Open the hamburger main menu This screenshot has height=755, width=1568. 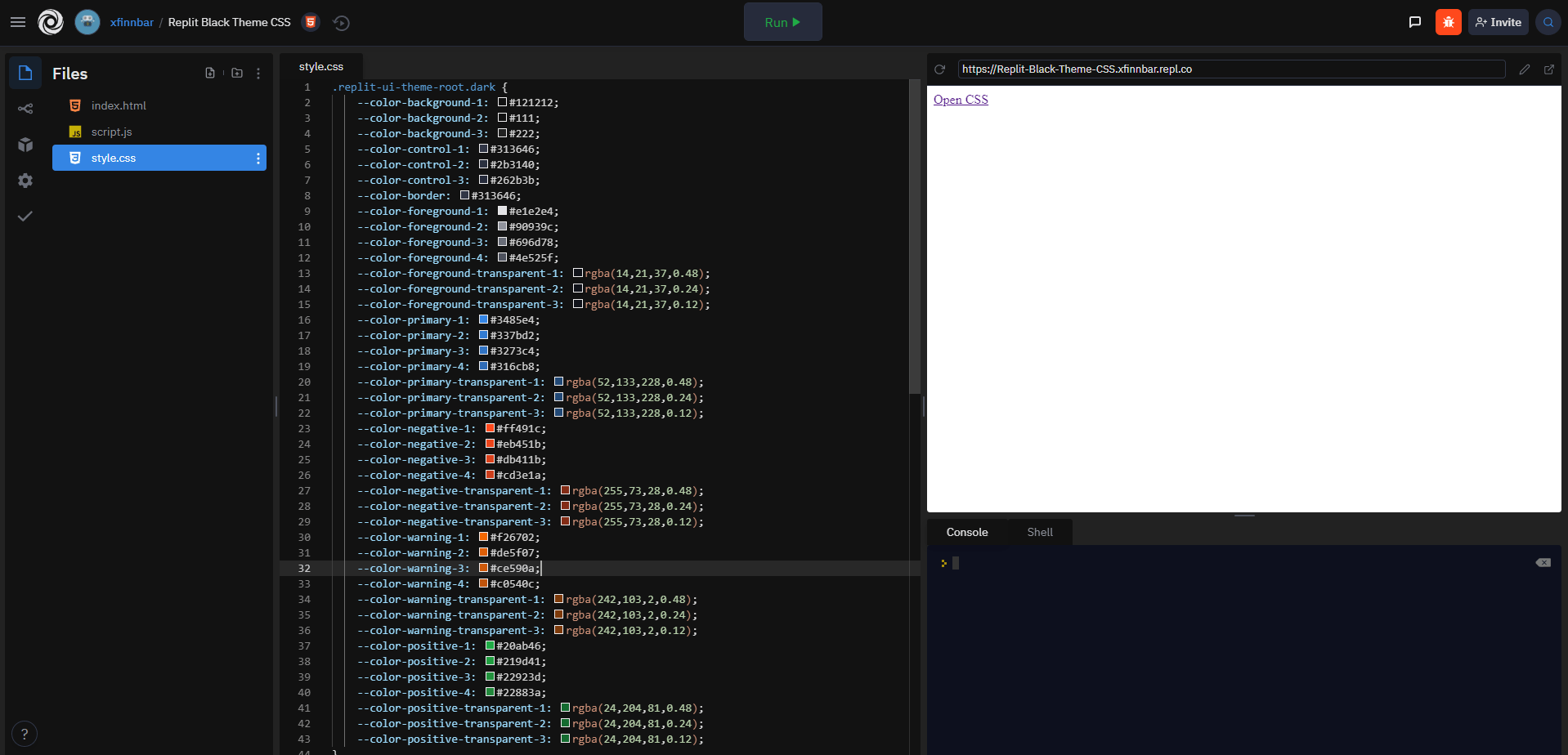click(18, 22)
